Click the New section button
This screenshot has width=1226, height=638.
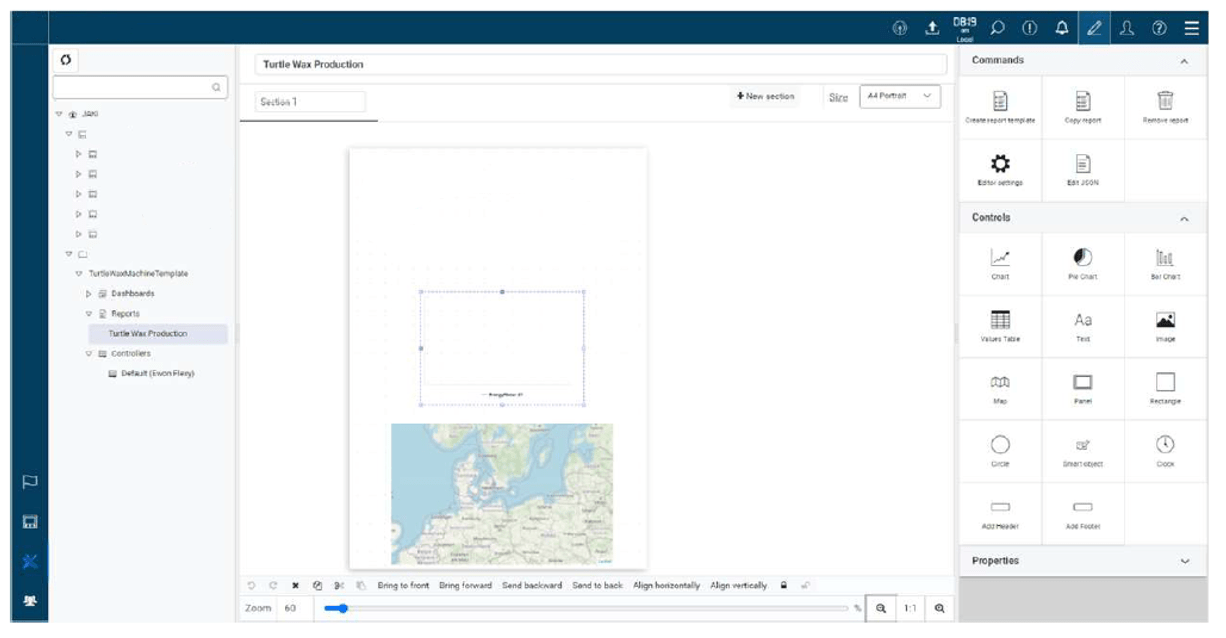(765, 97)
